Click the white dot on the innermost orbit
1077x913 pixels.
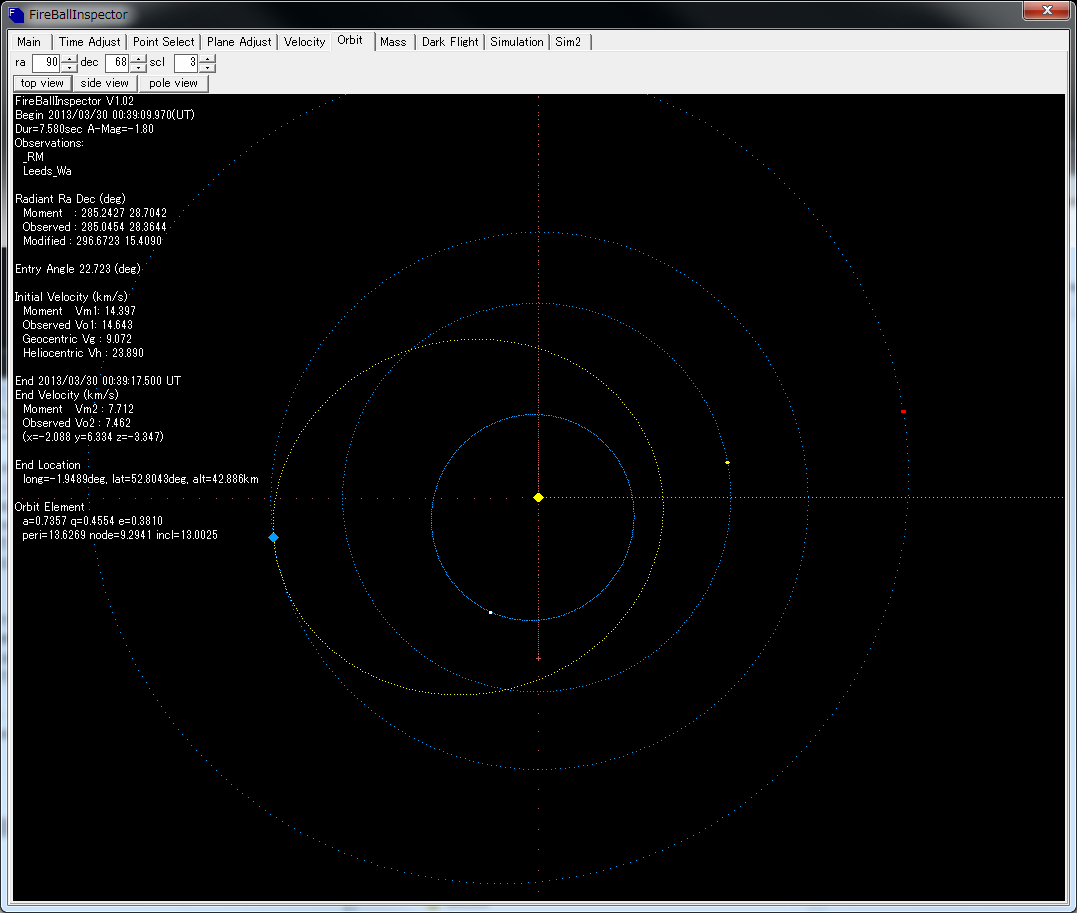[x=490, y=612]
